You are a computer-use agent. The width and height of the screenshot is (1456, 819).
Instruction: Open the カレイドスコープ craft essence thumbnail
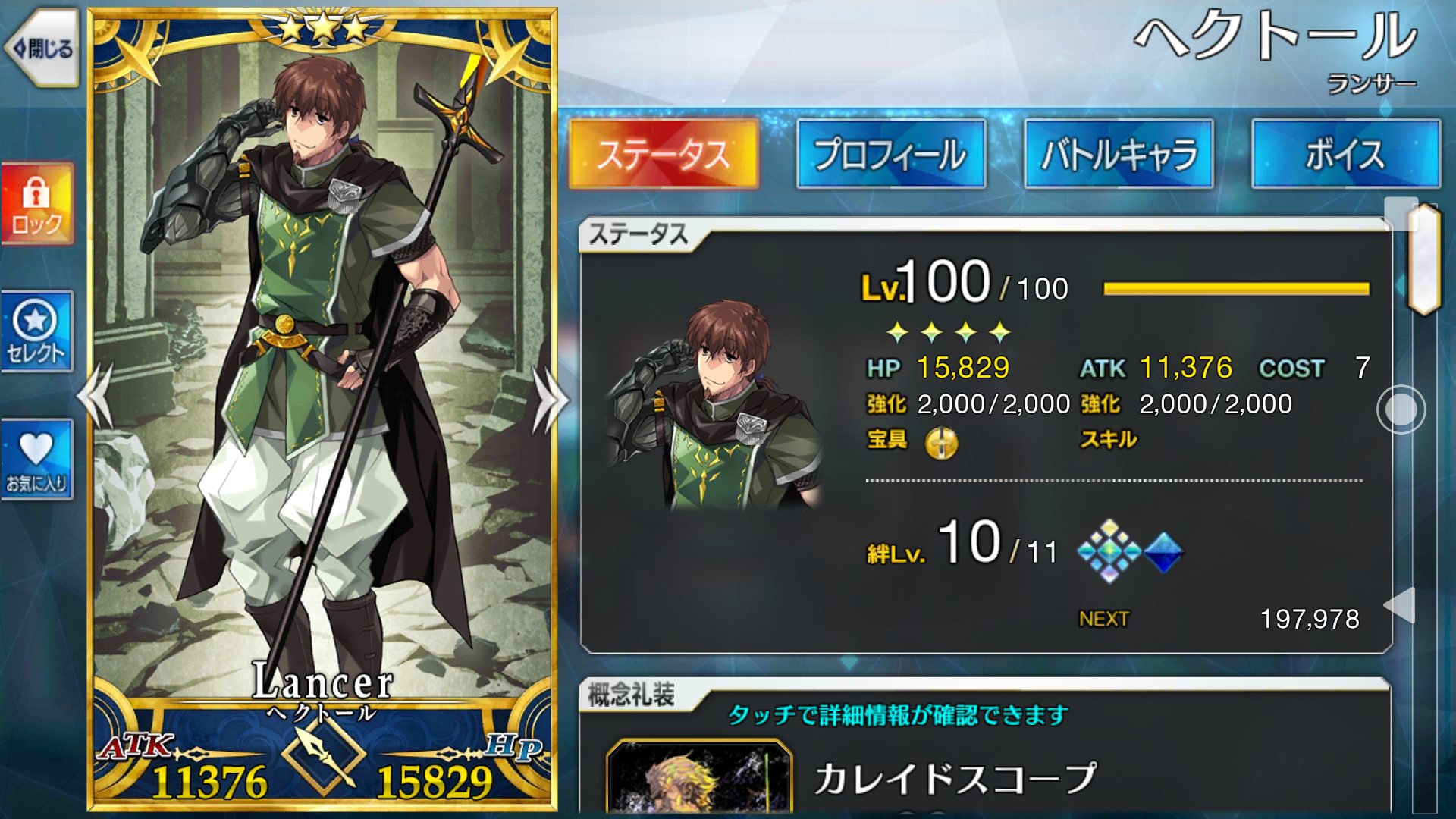coord(699,779)
